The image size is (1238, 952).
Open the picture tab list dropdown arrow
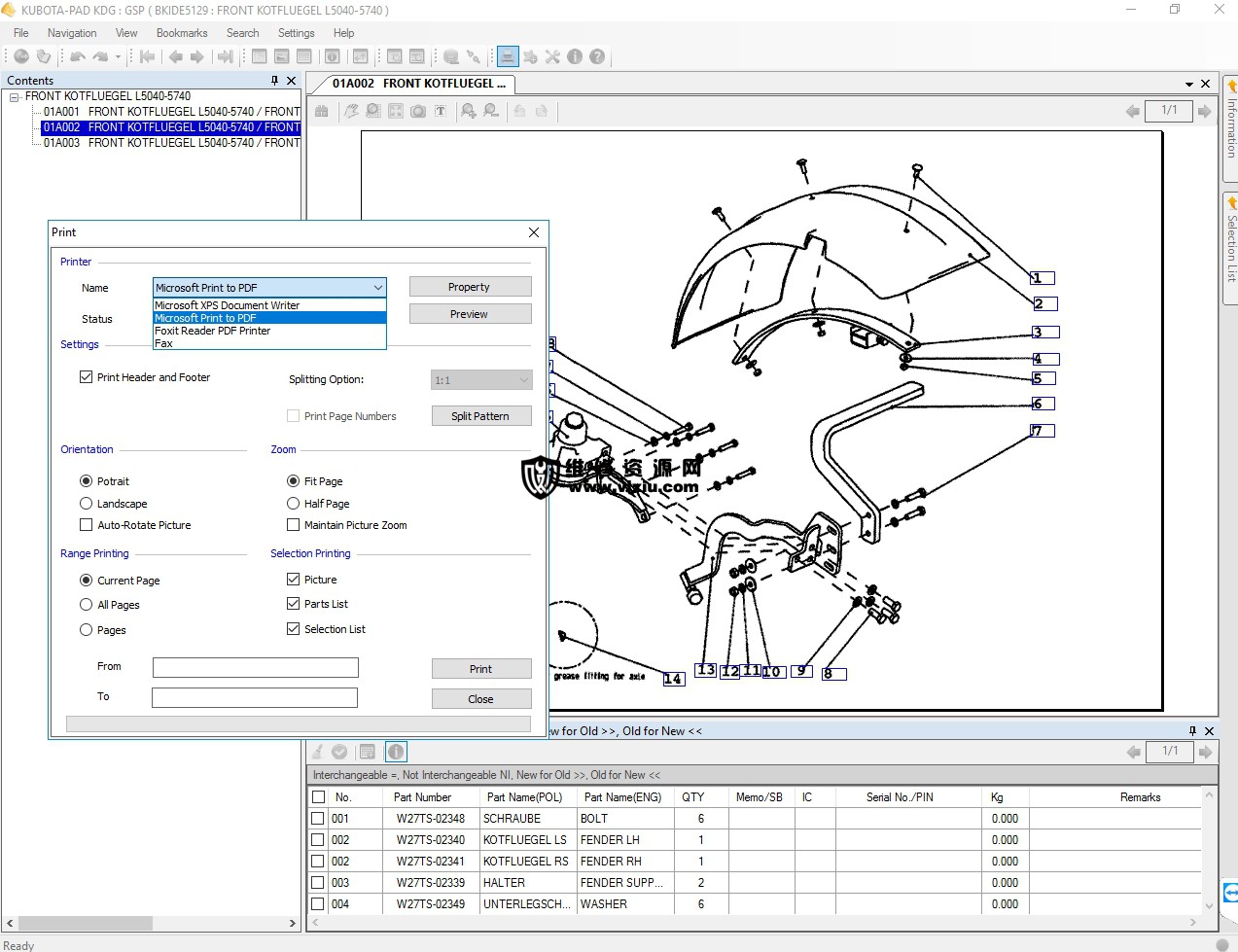pyautogui.click(x=1188, y=84)
